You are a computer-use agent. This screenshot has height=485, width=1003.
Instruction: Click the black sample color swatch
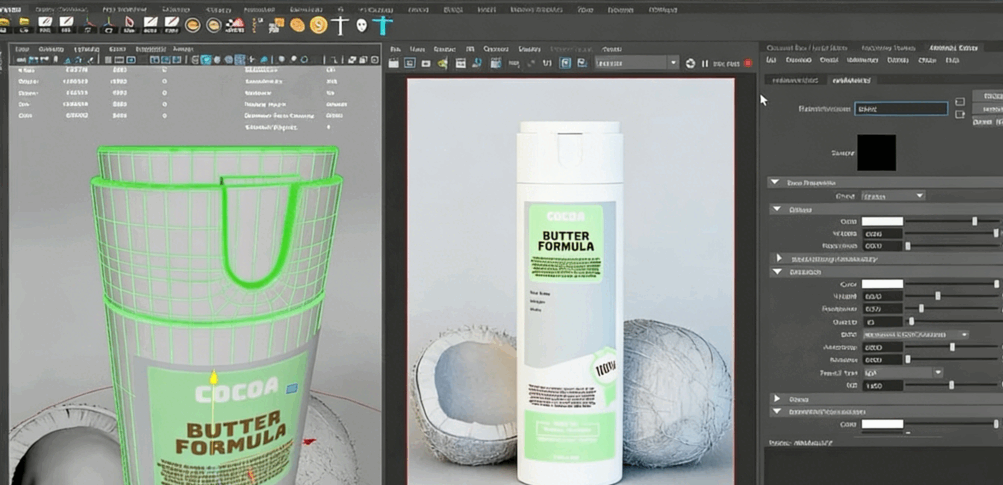tap(876, 153)
